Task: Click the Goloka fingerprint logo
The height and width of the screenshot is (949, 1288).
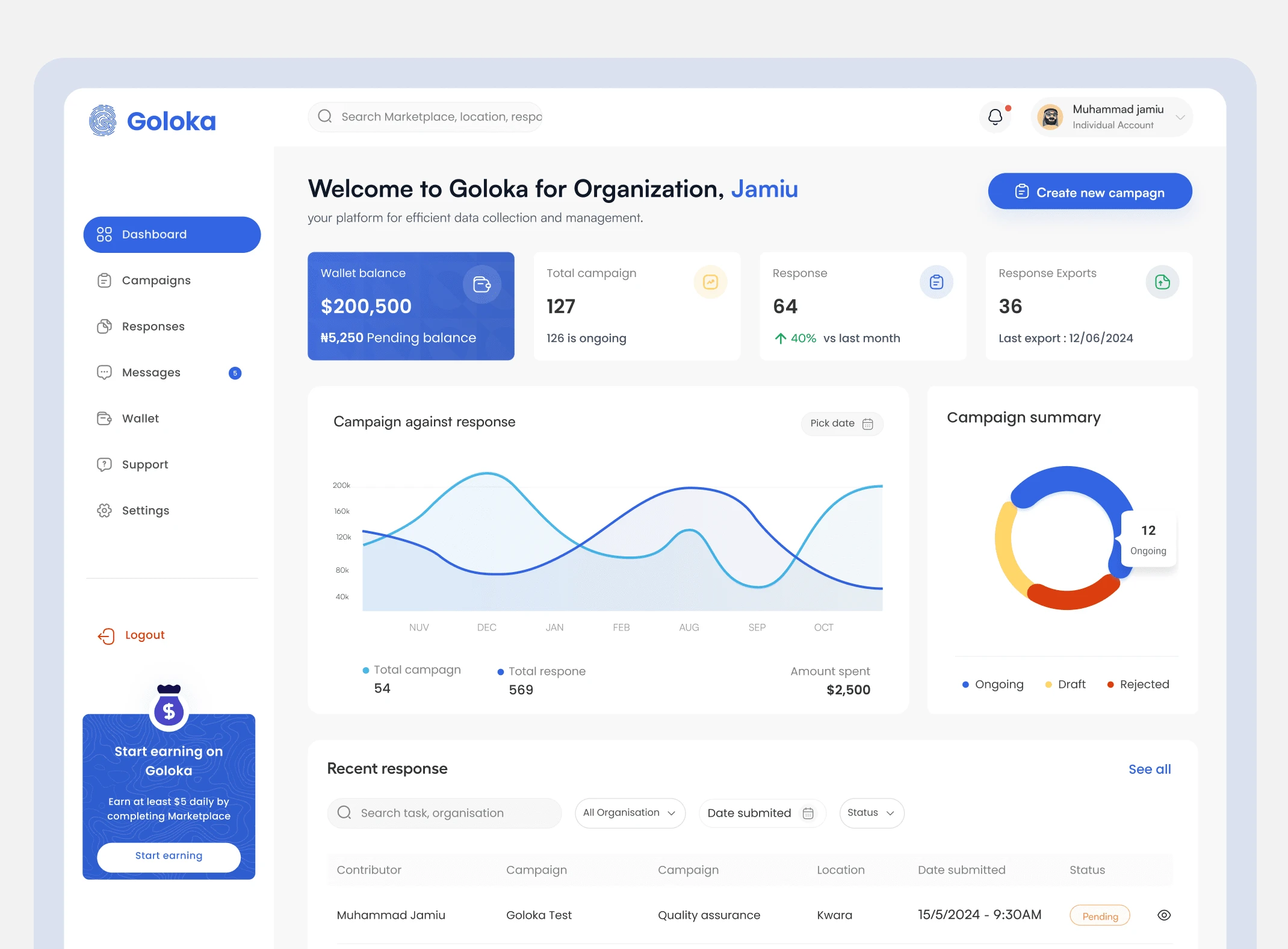Action: 103,120
